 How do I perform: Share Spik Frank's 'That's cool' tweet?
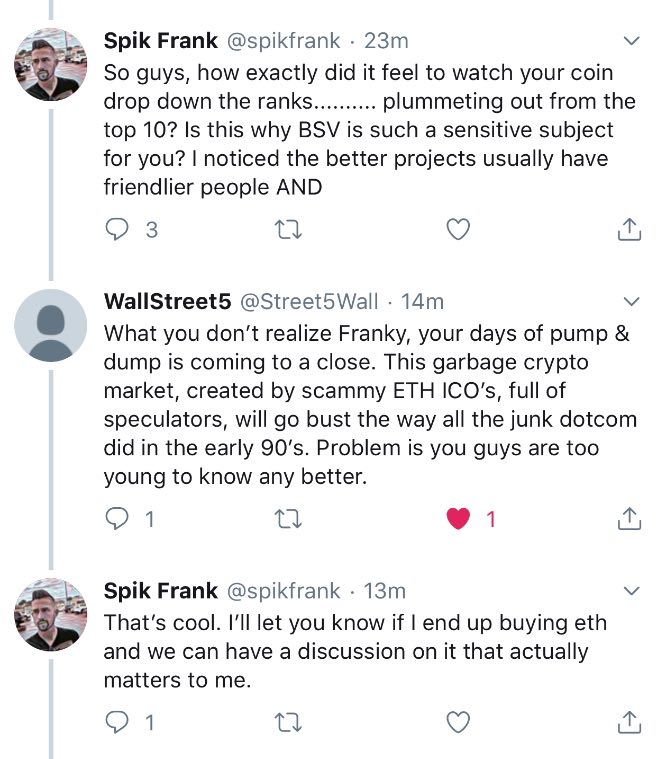(x=628, y=721)
